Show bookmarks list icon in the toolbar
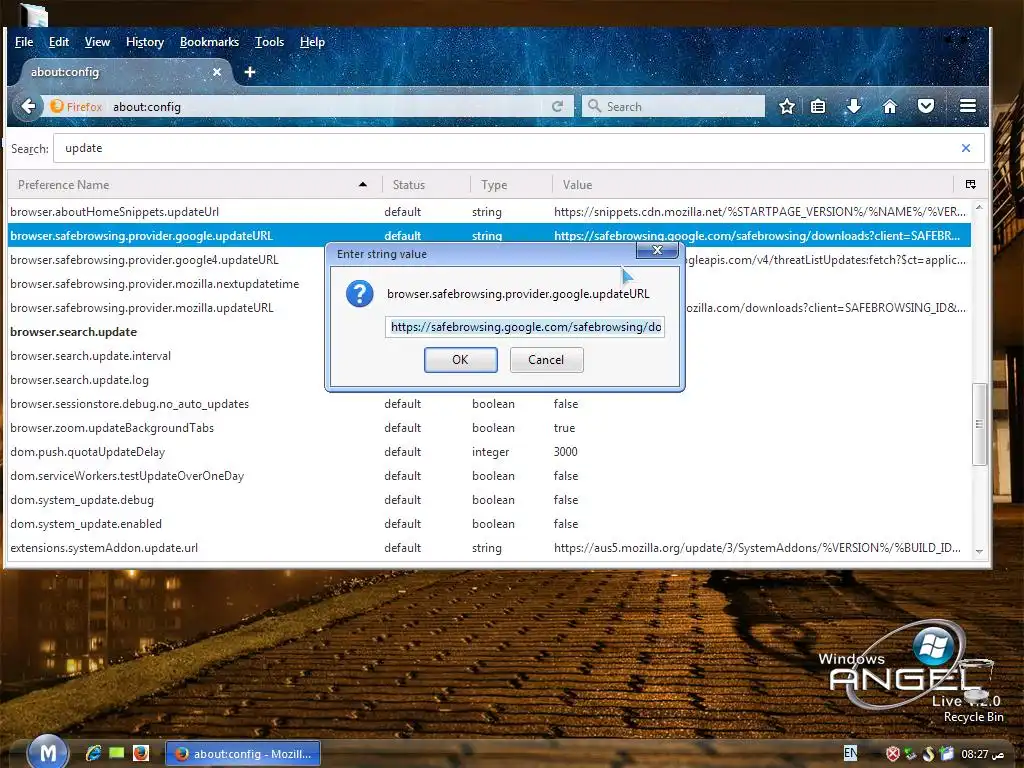 click(x=818, y=106)
